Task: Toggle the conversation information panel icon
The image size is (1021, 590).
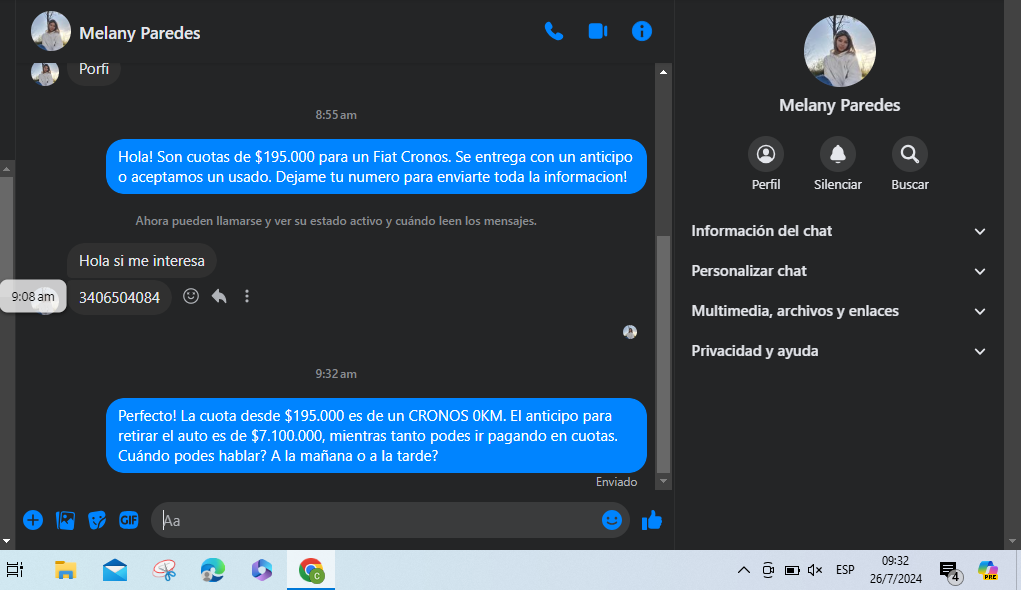Action: 641,31
